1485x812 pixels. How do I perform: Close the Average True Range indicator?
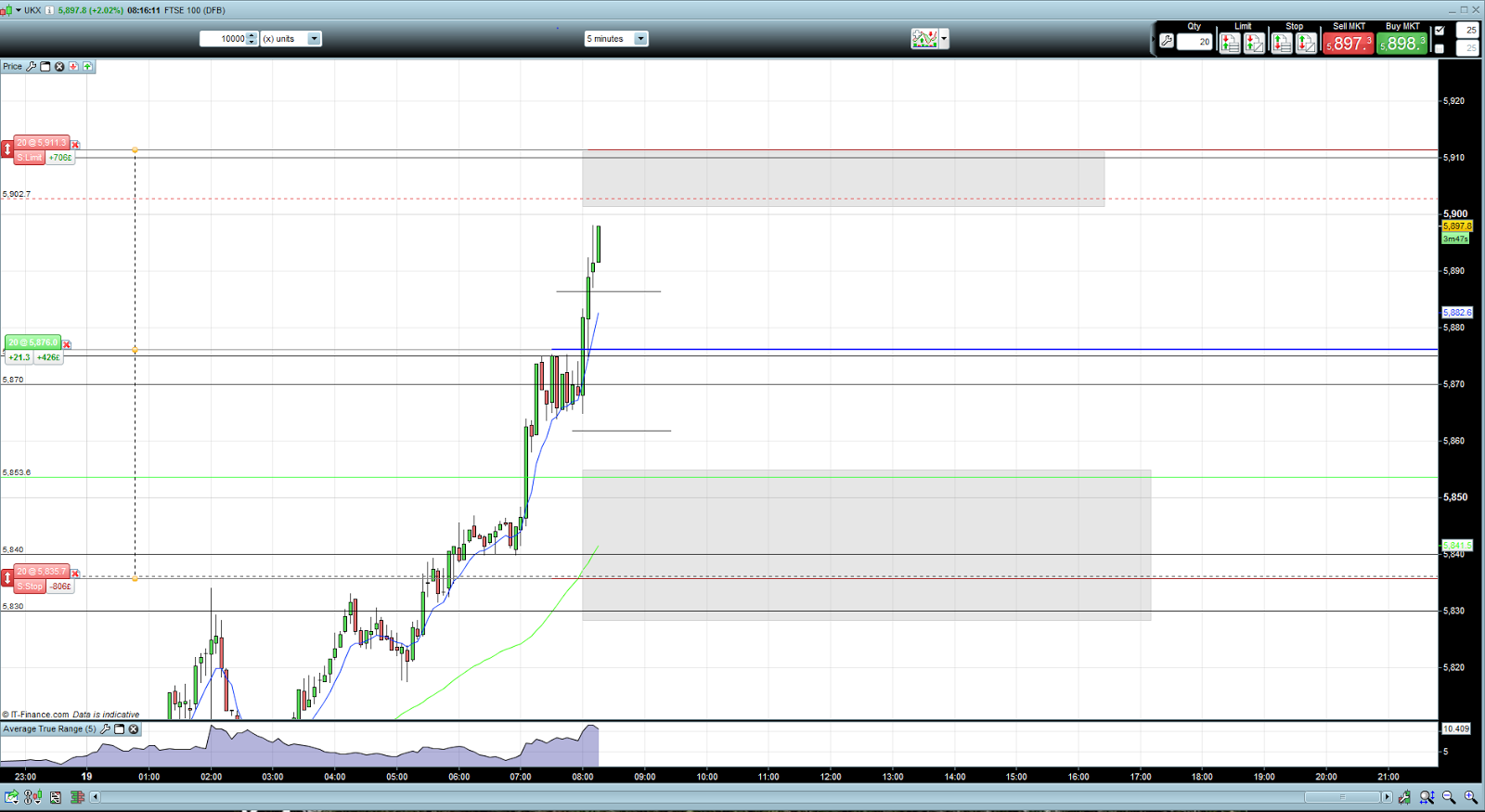coord(134,729)
